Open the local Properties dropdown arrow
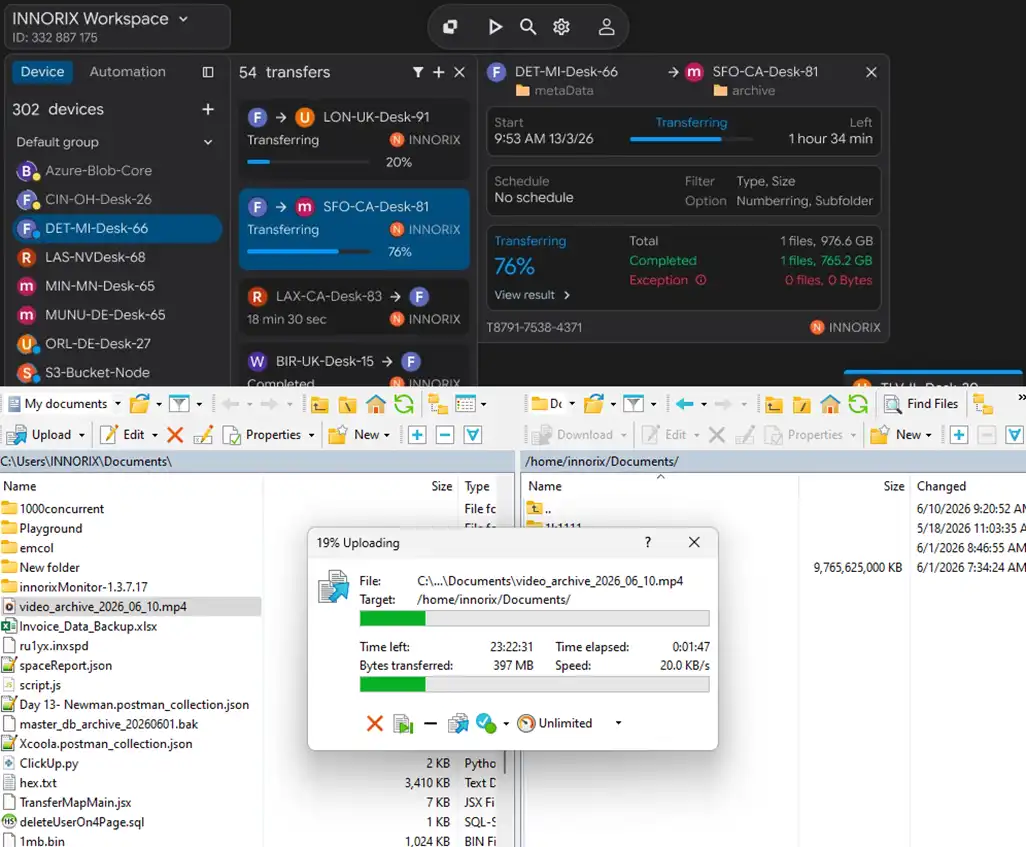Screen dimensions: 1026x847 (311, 435)
